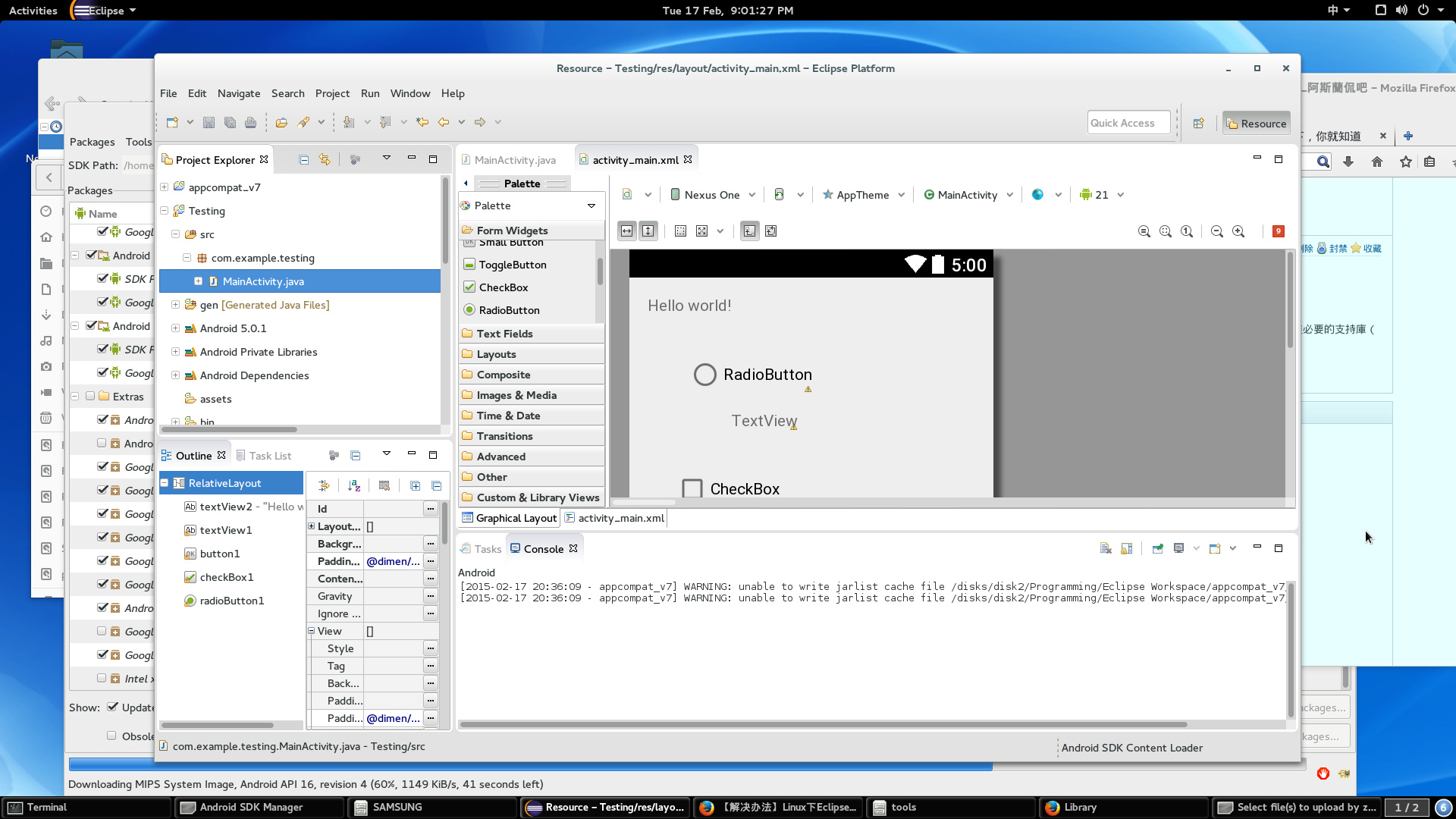Reset zoom to 100 percent

point(1187,231)
